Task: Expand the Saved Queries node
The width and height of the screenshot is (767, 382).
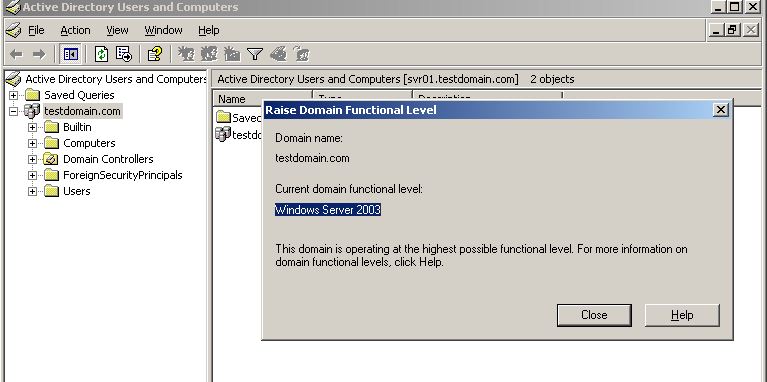Action: pyautogui.click(x=13, y=95)
